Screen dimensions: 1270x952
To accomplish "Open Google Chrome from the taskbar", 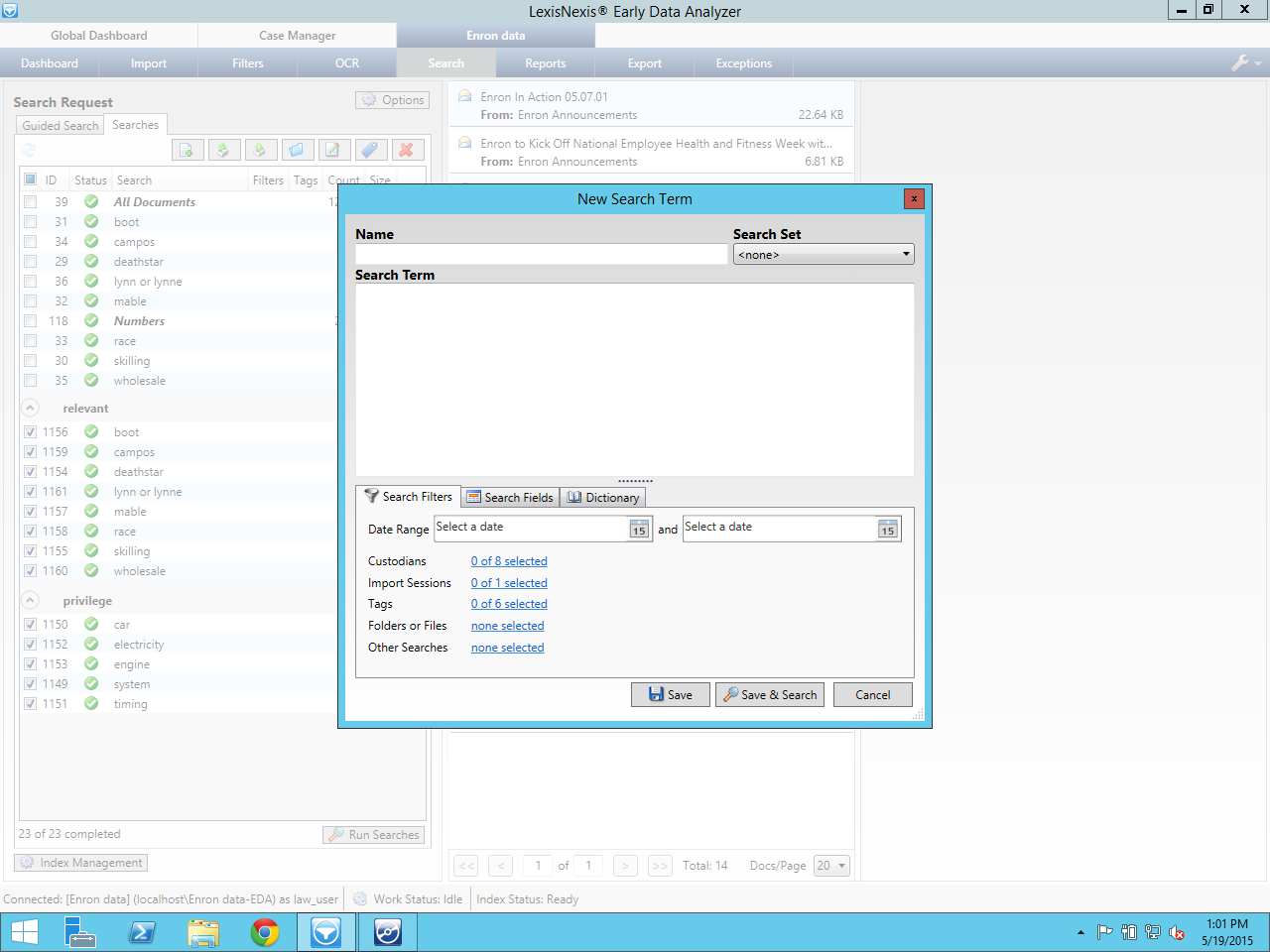I will point(265,932).
